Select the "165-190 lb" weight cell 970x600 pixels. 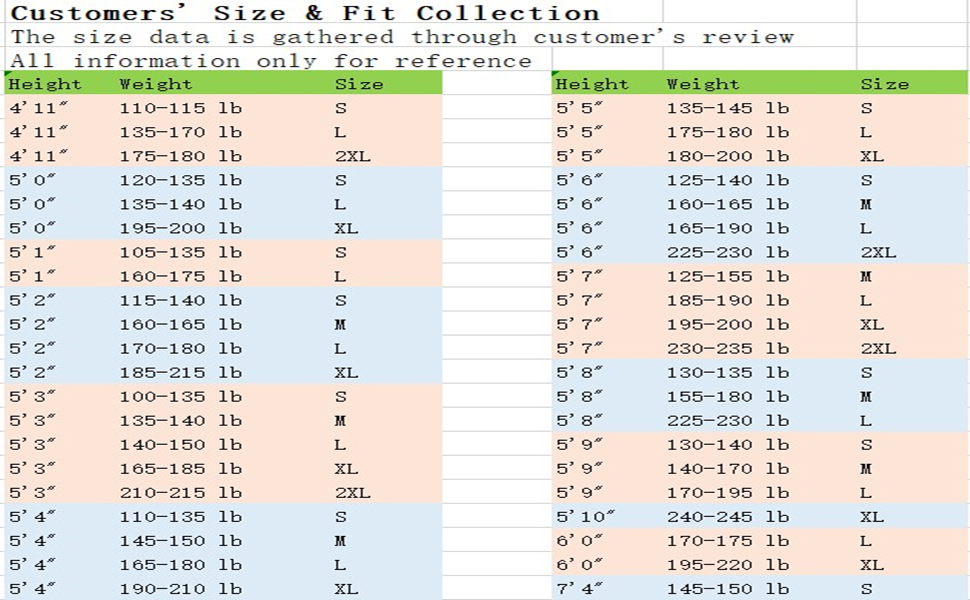[x=728, y=228]
